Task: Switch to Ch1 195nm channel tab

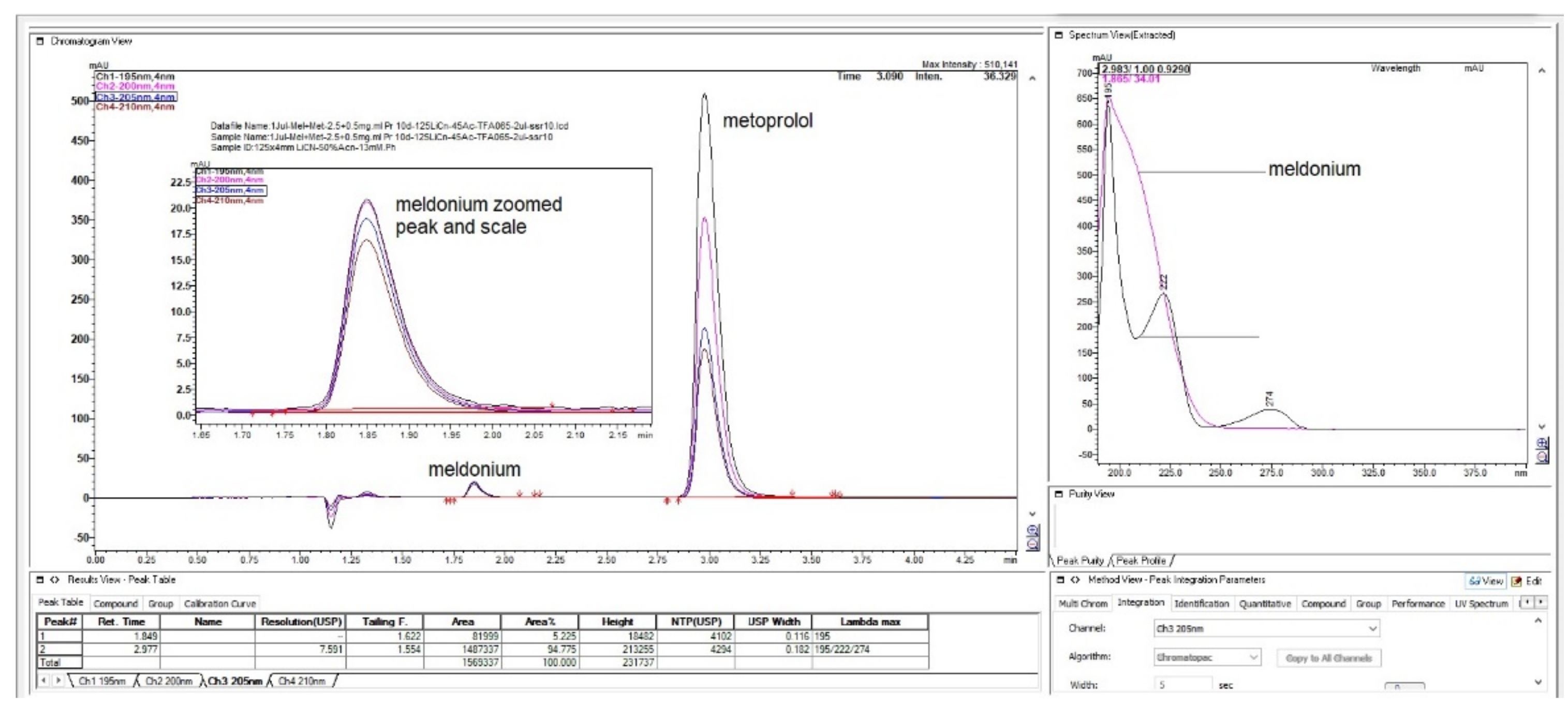Action: point(101,681)
